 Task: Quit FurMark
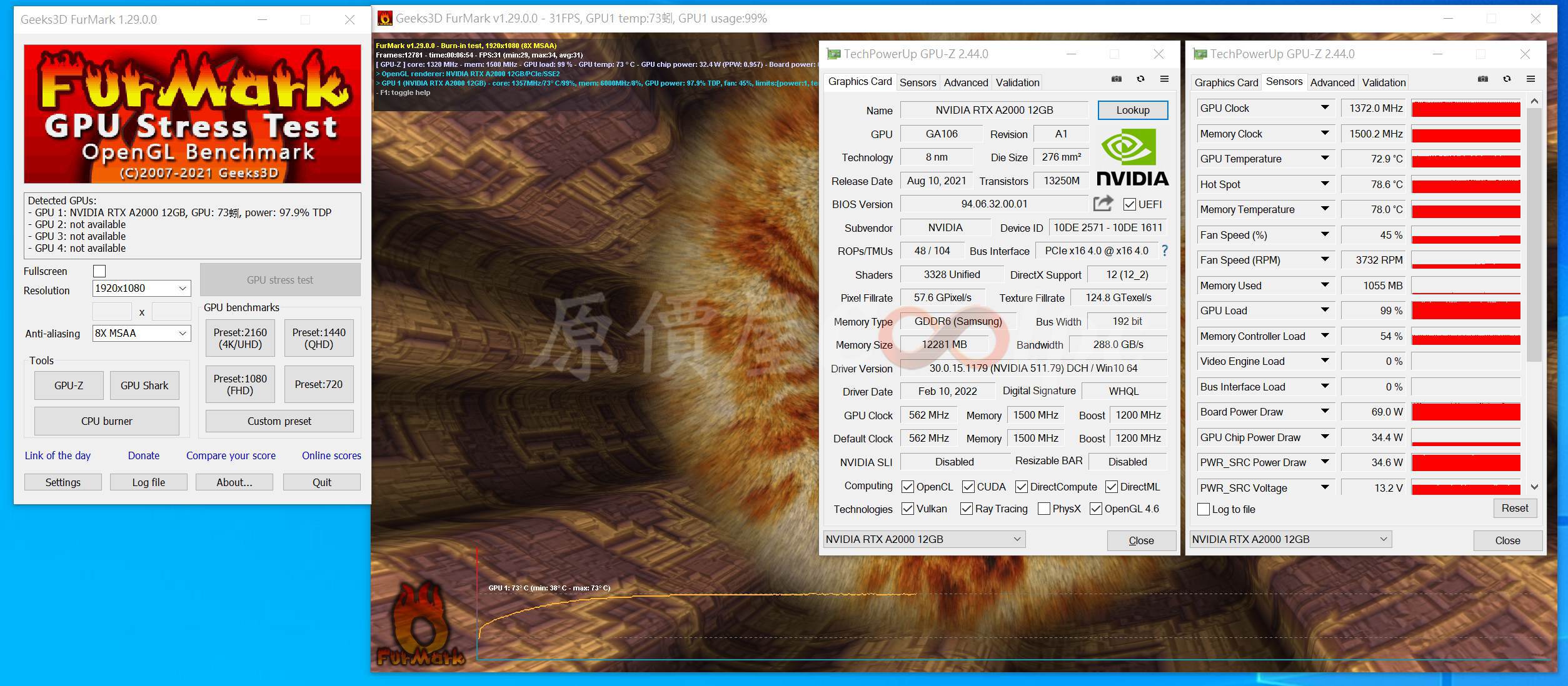tap(322, 482)
